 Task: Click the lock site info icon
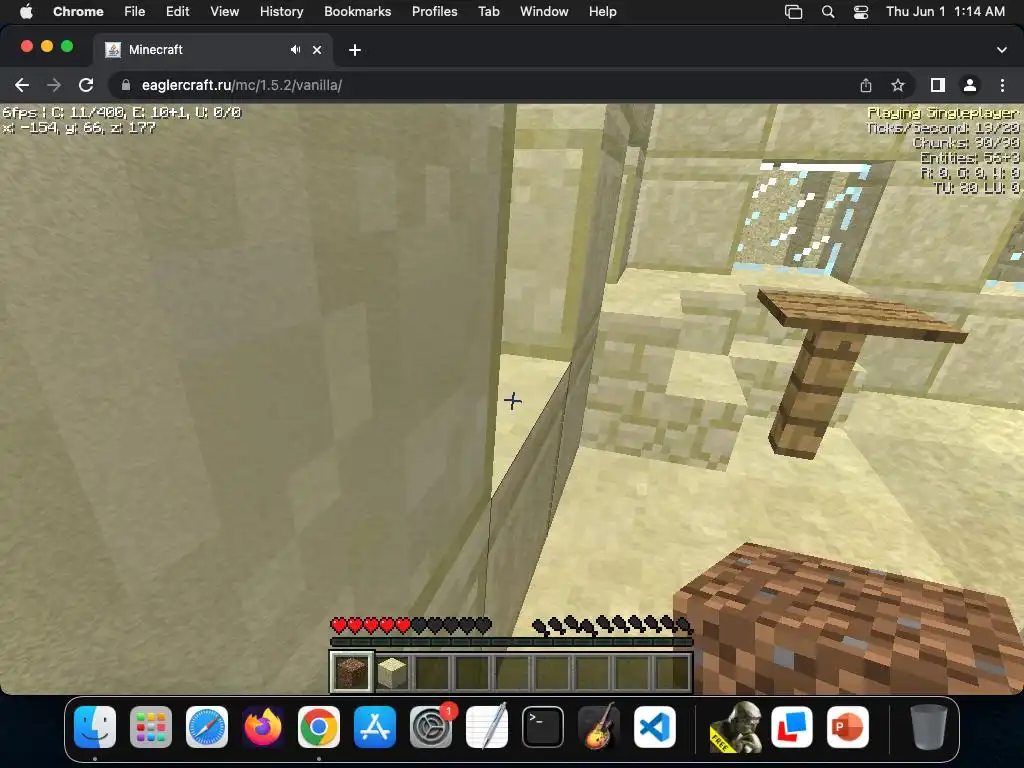[126, 85]
